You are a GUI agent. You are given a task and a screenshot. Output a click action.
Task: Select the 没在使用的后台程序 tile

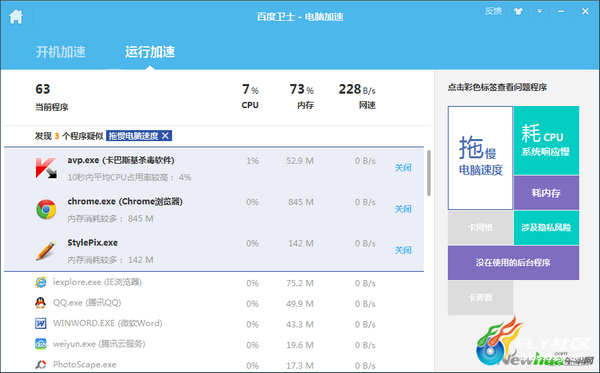click(513, 262)
